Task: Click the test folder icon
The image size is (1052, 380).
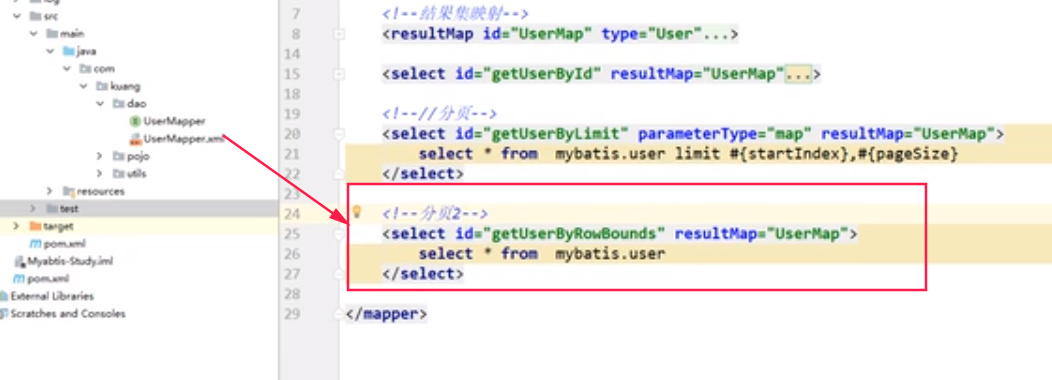Action: (x=52, y=209)
